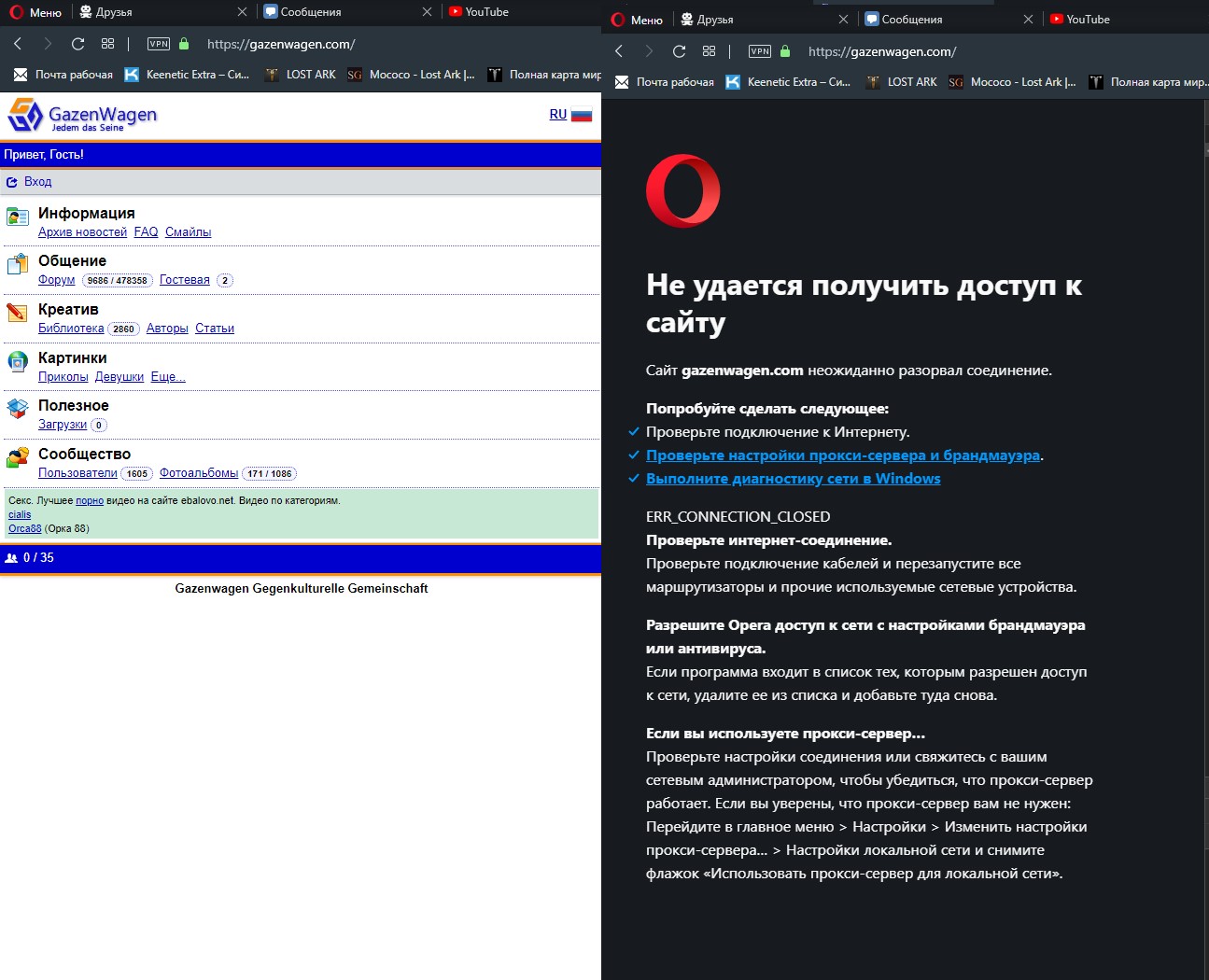The height and width of the screenshot is (980, 1209).
Task: Switch site language via RU flag link
Action: [x=570, y=115]
